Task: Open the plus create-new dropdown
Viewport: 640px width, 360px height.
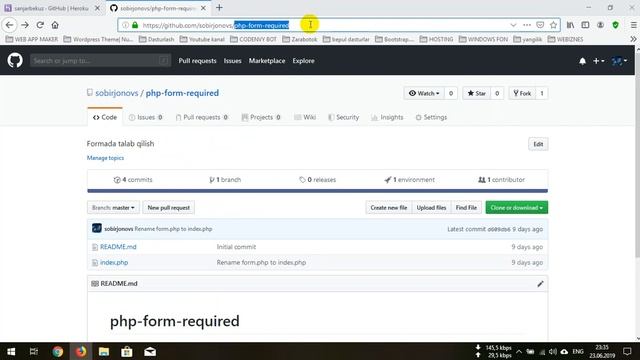Action: (x=598, y=61)
